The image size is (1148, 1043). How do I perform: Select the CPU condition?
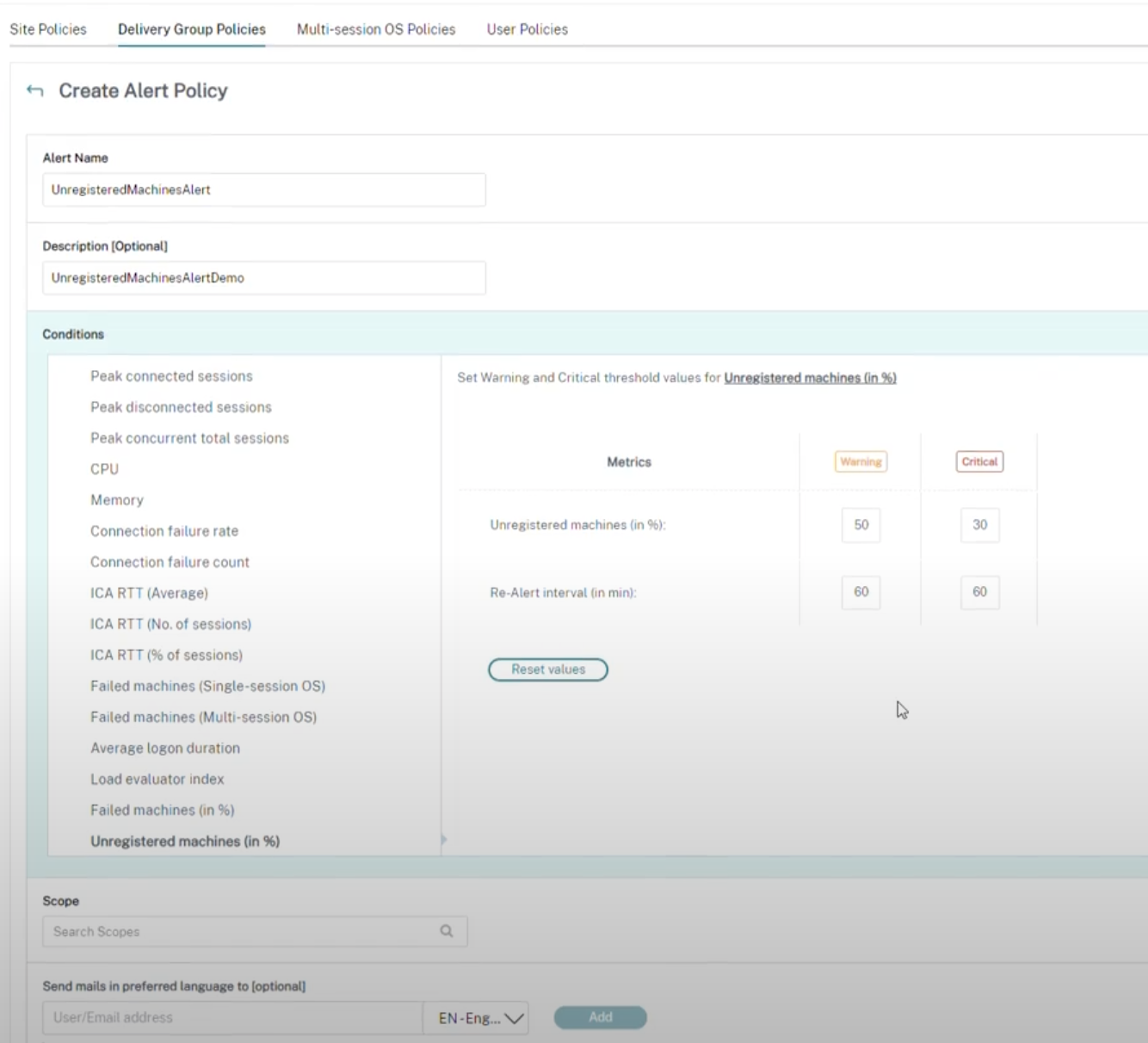tap(105, 469)
